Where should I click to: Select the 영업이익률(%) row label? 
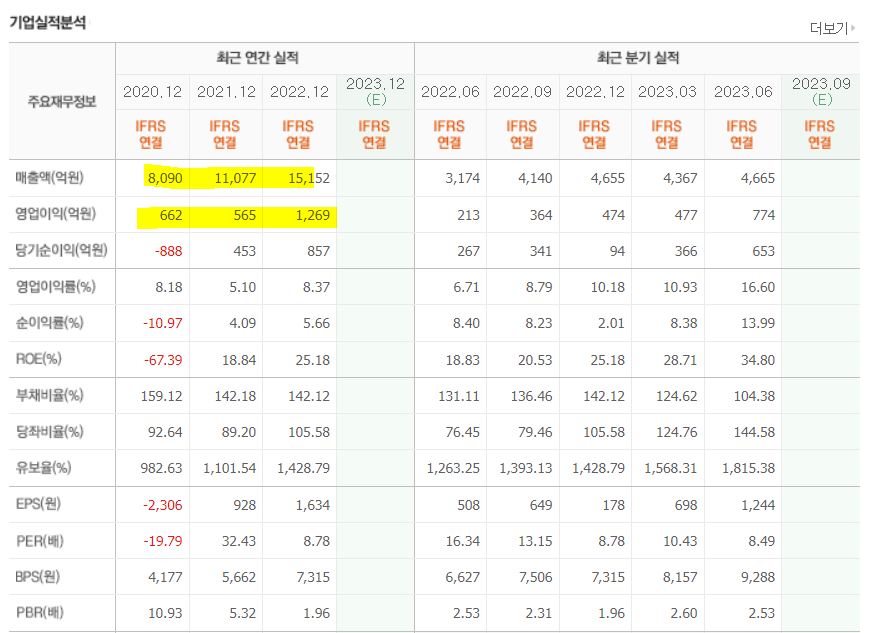point(55,287)
